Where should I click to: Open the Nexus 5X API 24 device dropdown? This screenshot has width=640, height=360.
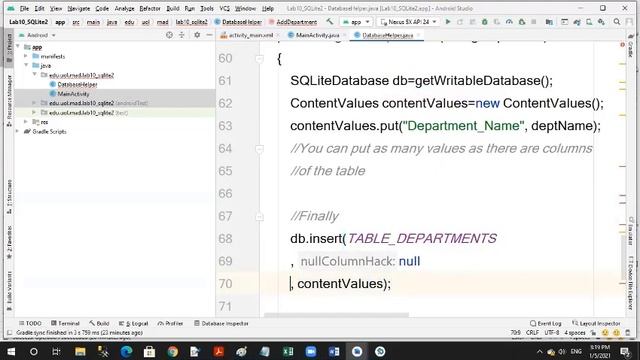[408, 22]
